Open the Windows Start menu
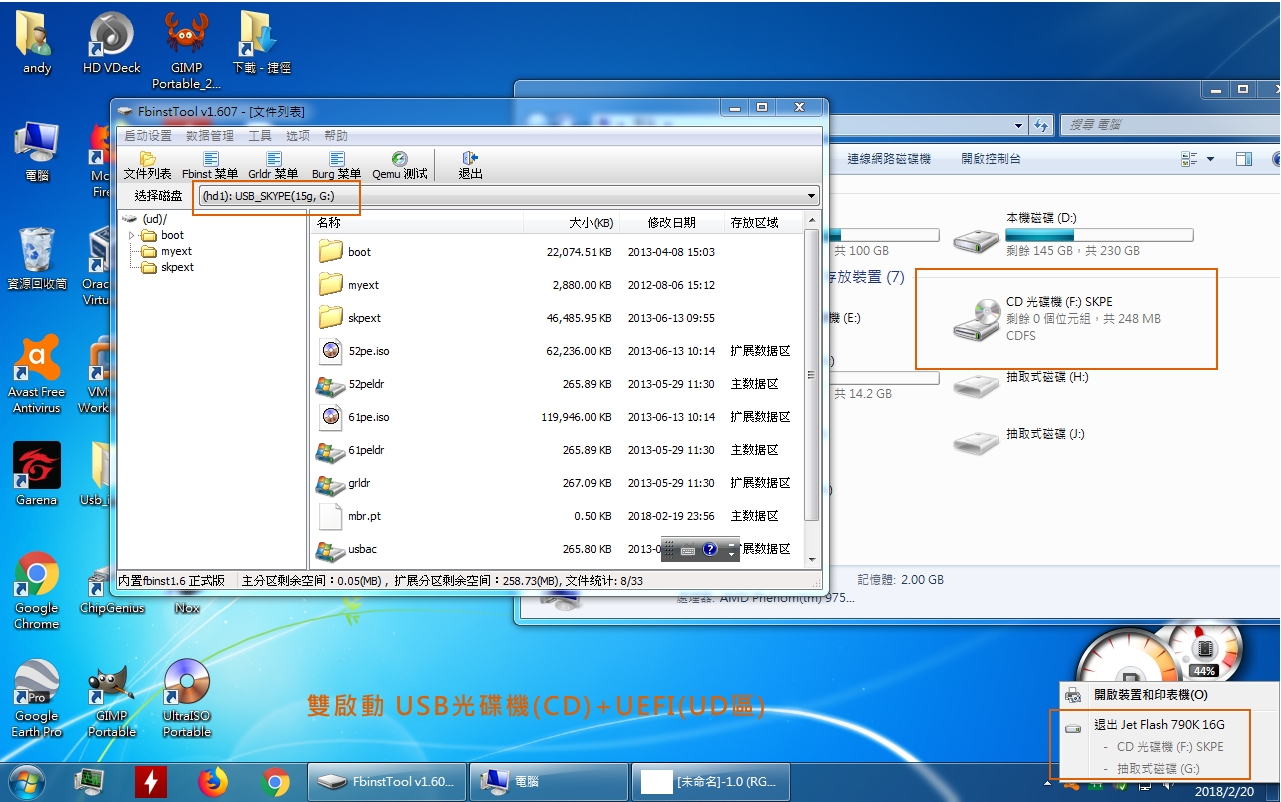 (x=27, y=781)
